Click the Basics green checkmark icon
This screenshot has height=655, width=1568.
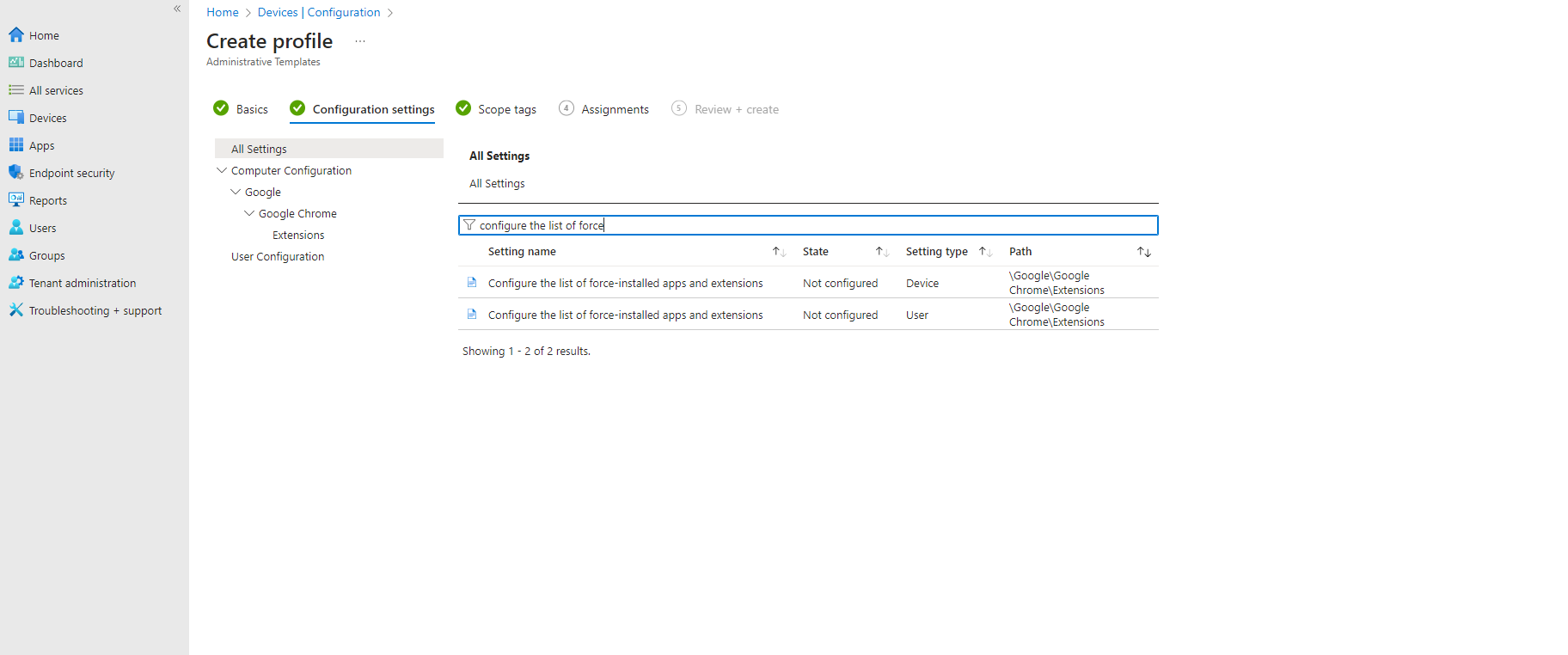[x=221, y=108]
